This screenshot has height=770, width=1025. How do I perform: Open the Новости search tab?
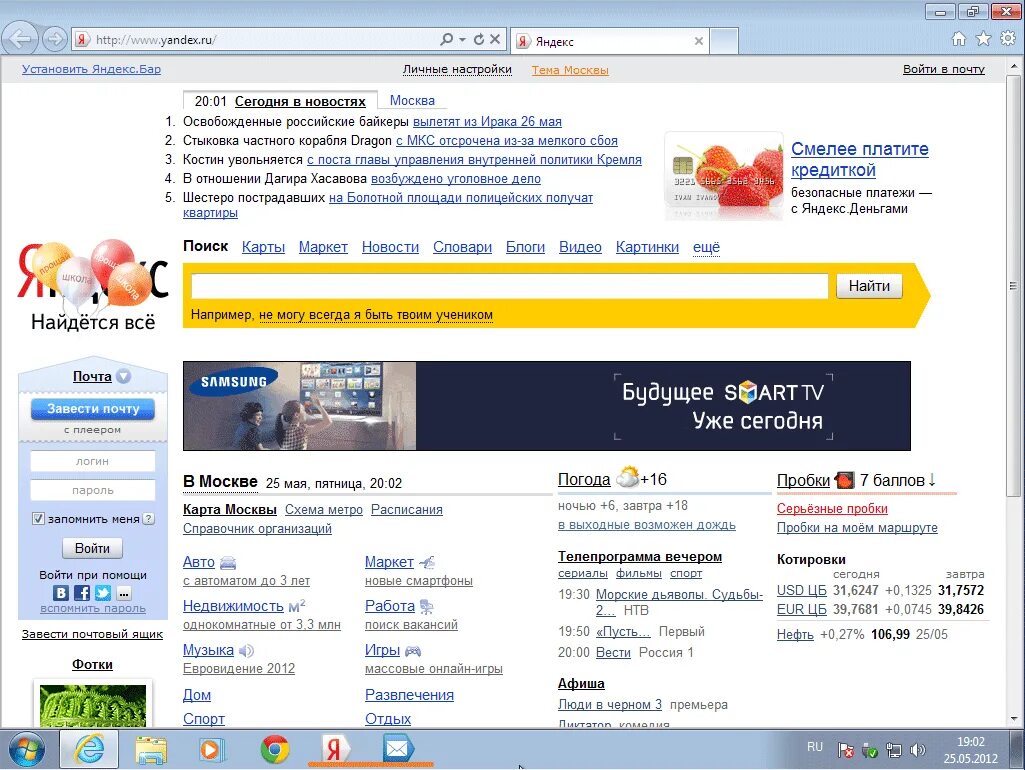click(390, 247)
